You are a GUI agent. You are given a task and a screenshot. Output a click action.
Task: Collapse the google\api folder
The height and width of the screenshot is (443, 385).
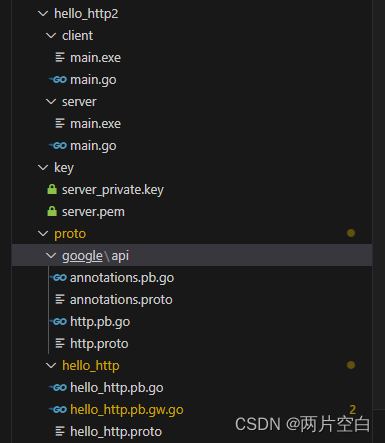point(51,256)
